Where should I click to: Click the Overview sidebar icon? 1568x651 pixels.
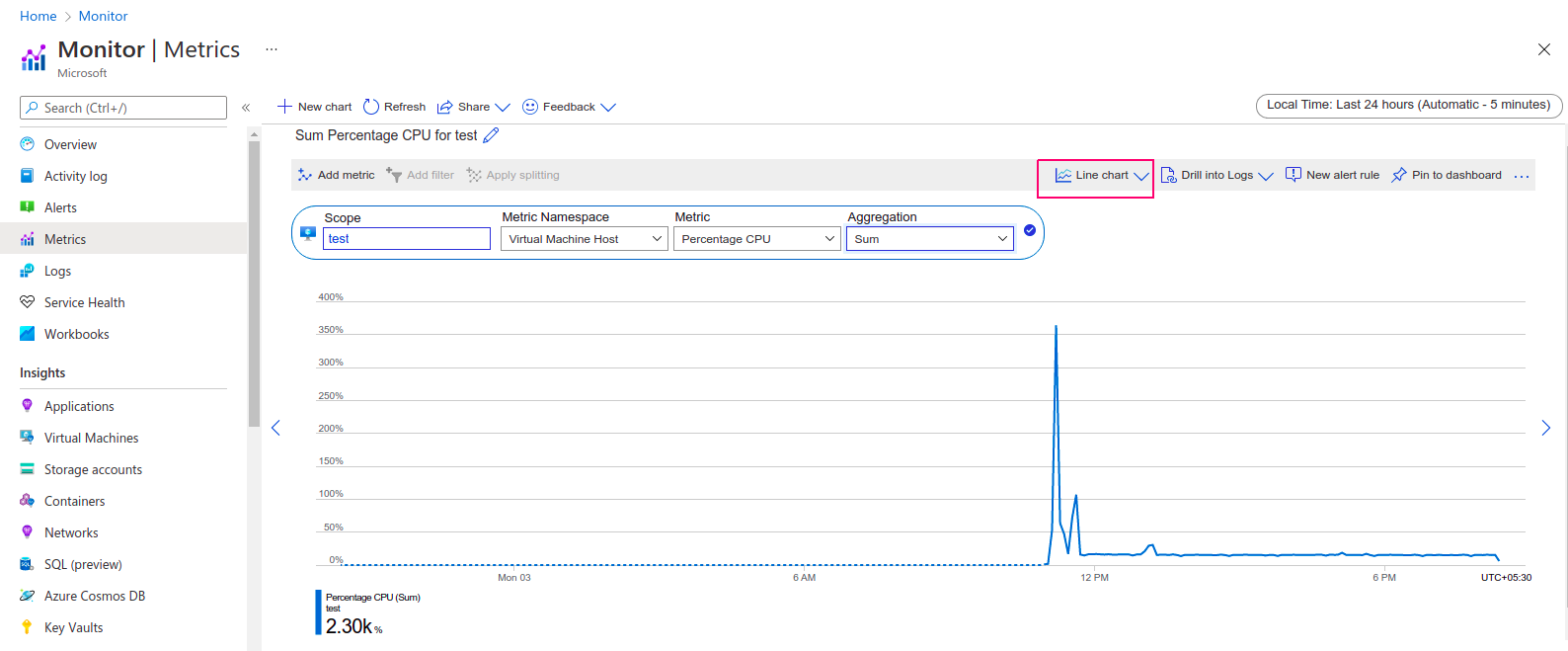[x=27, y=144]
